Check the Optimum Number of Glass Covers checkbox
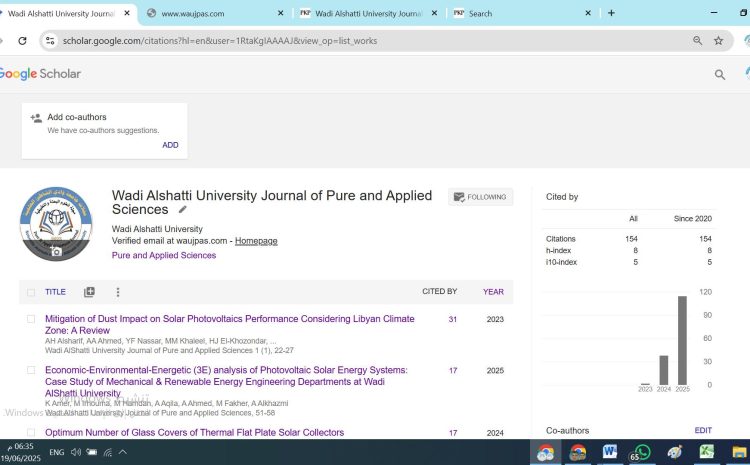This screenshot has width=750, height=465. tap(31, 432)
